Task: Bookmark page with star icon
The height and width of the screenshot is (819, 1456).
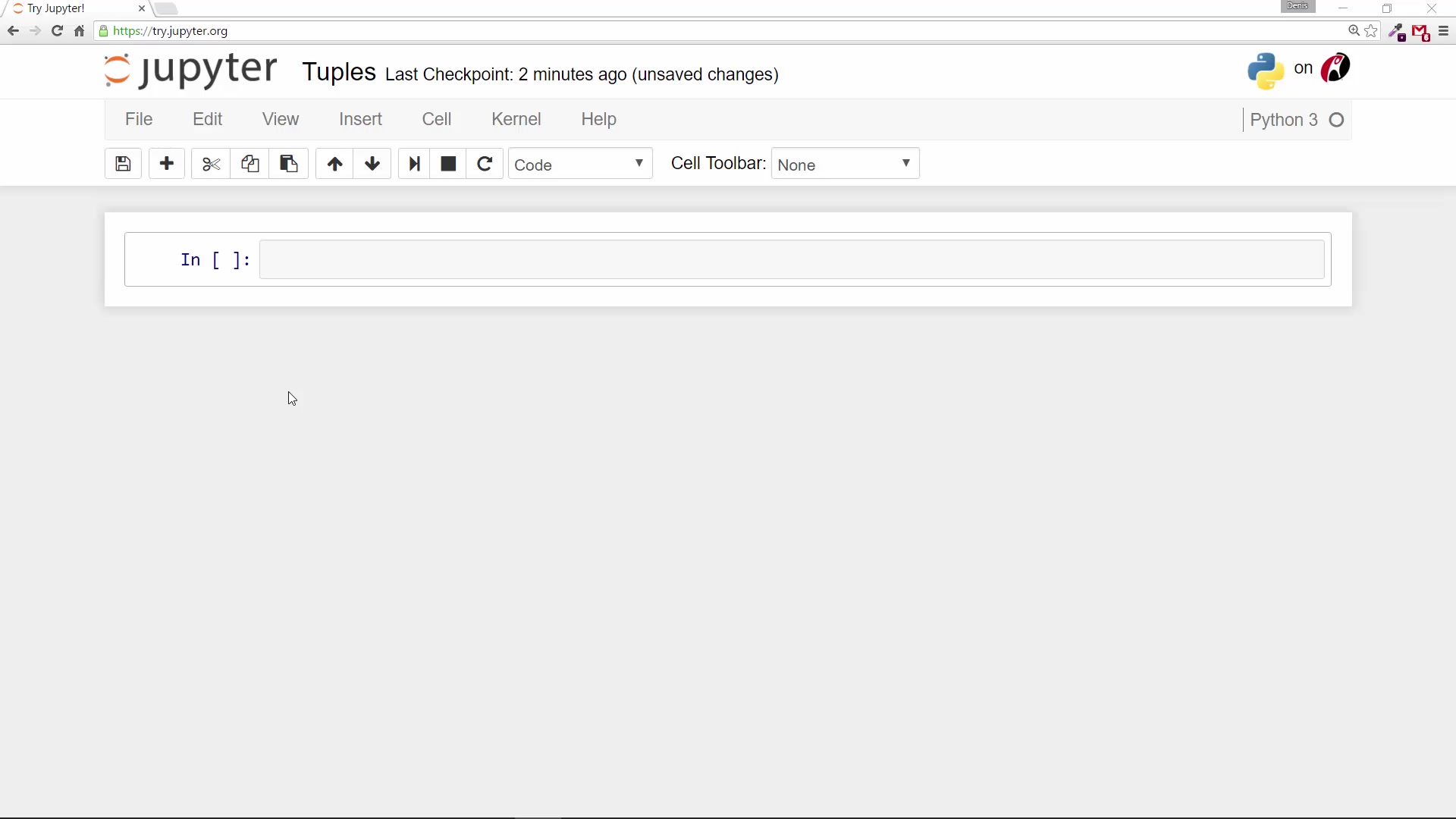Action: 1371,31
